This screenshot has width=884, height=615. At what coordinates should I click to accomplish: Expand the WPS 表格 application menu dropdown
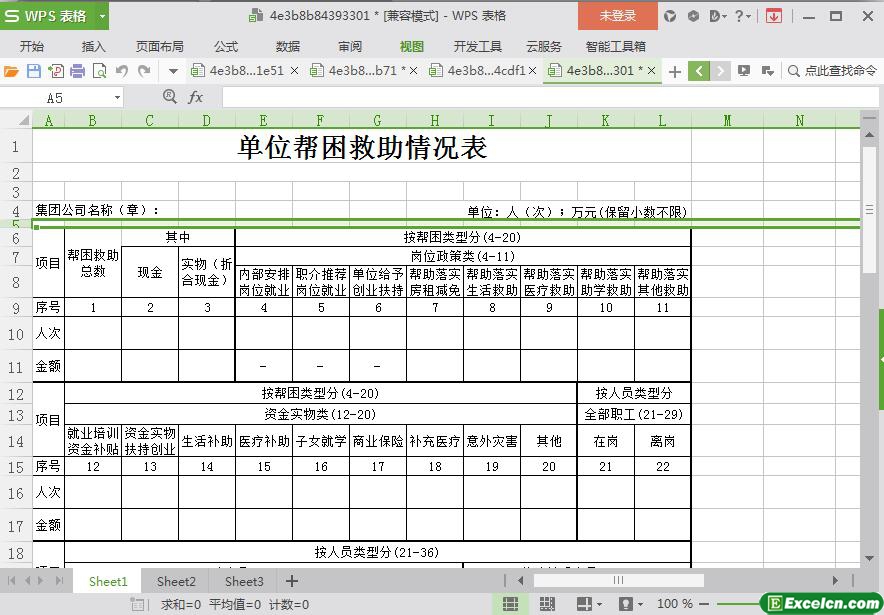point(101,16)
